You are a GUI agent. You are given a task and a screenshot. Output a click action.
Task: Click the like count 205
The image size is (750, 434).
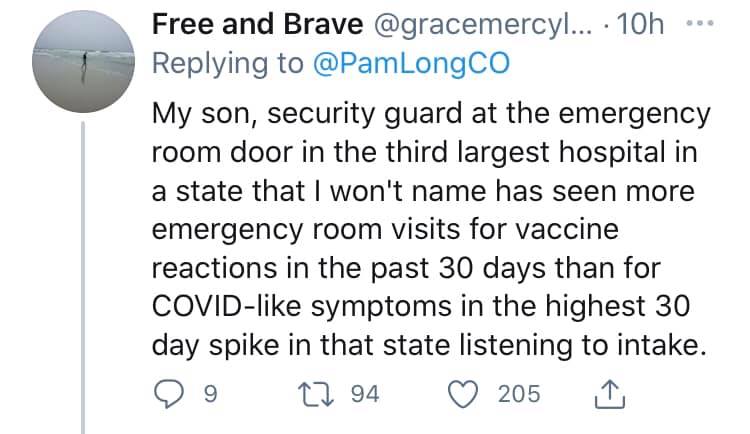518,394
